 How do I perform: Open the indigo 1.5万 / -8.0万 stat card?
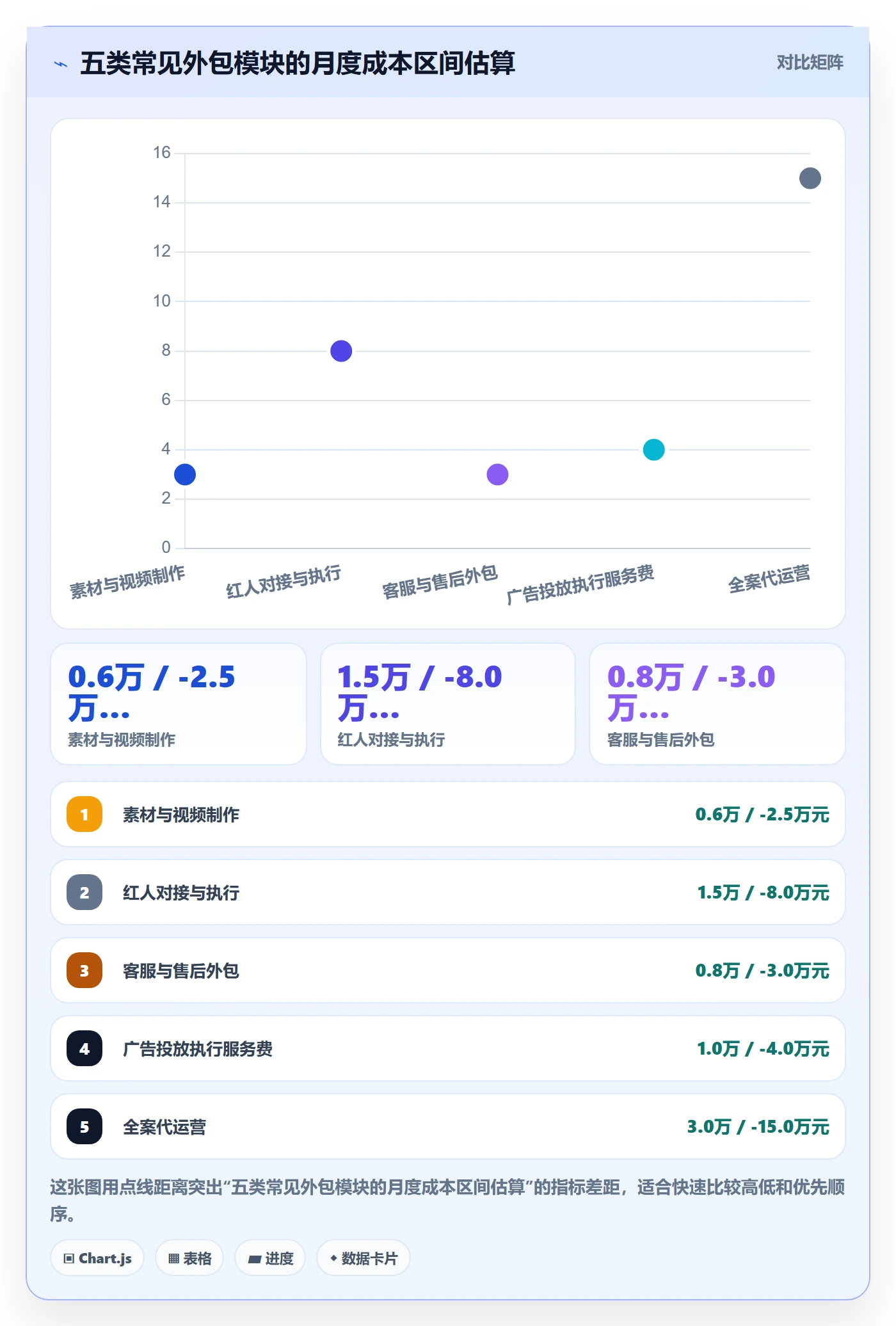coord(448,704)
